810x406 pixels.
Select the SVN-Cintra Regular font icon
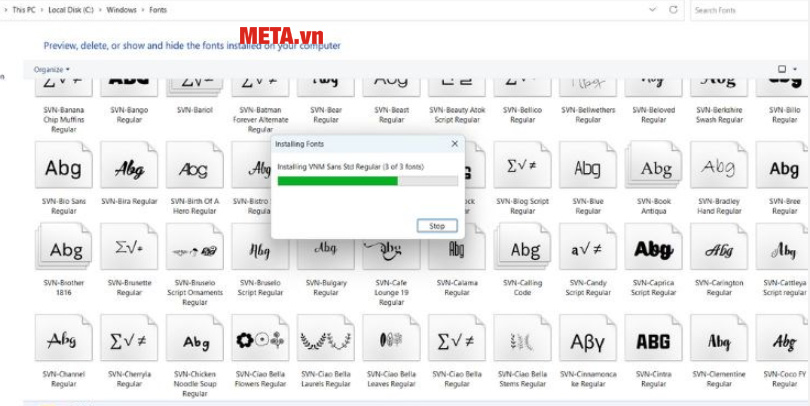(653, 338)
